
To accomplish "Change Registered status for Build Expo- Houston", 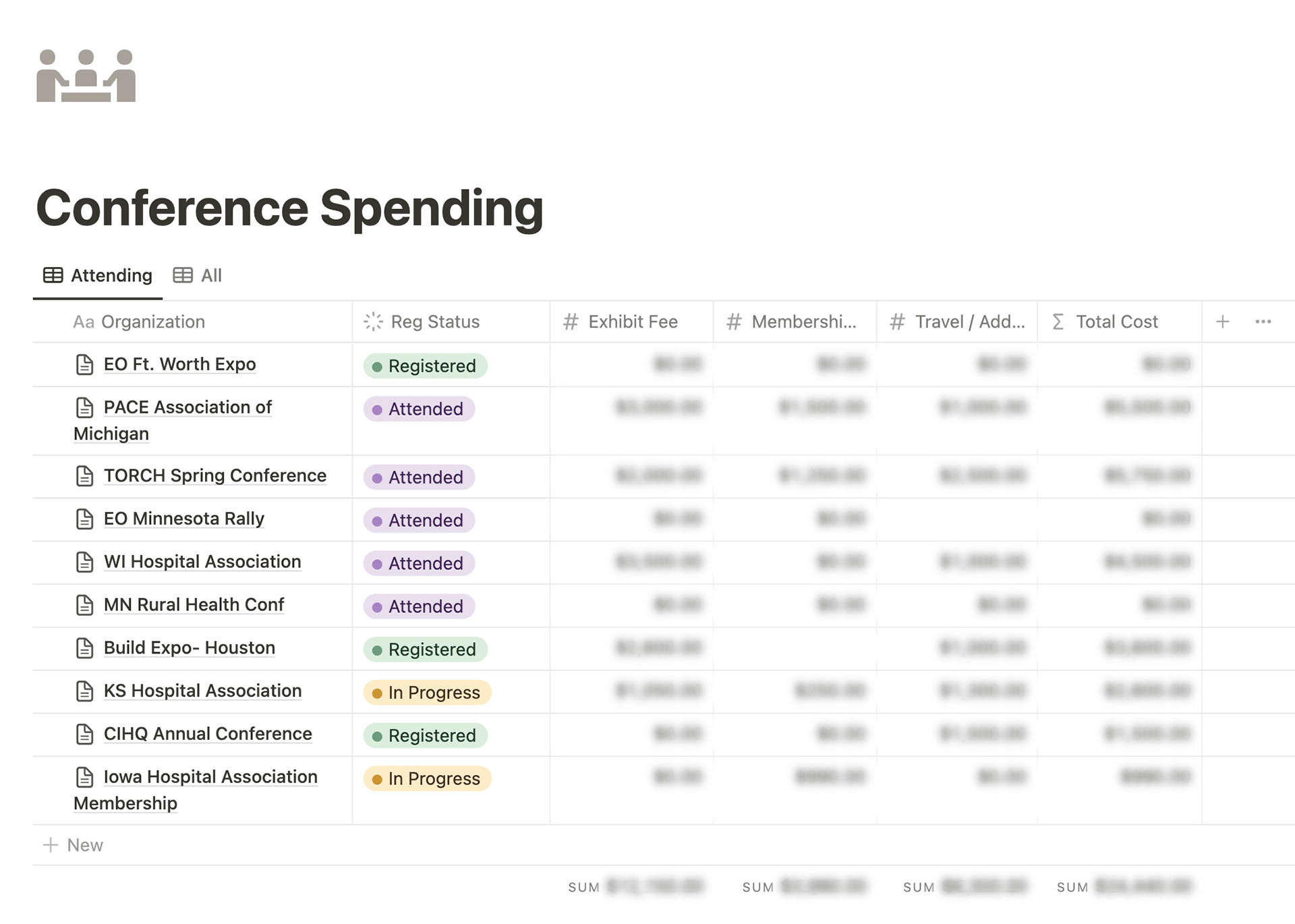I will pos(425,649).
